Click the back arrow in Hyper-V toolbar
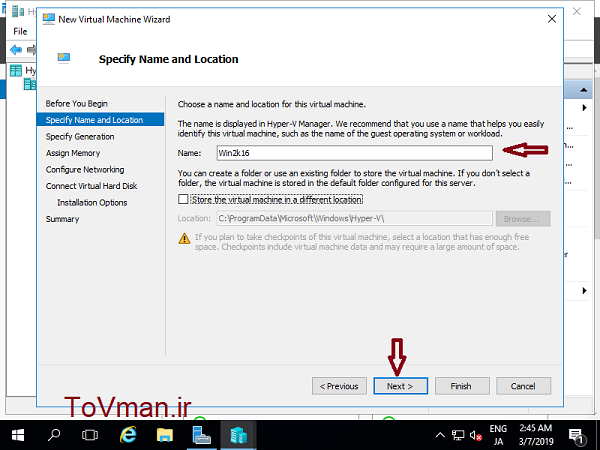 15,50
